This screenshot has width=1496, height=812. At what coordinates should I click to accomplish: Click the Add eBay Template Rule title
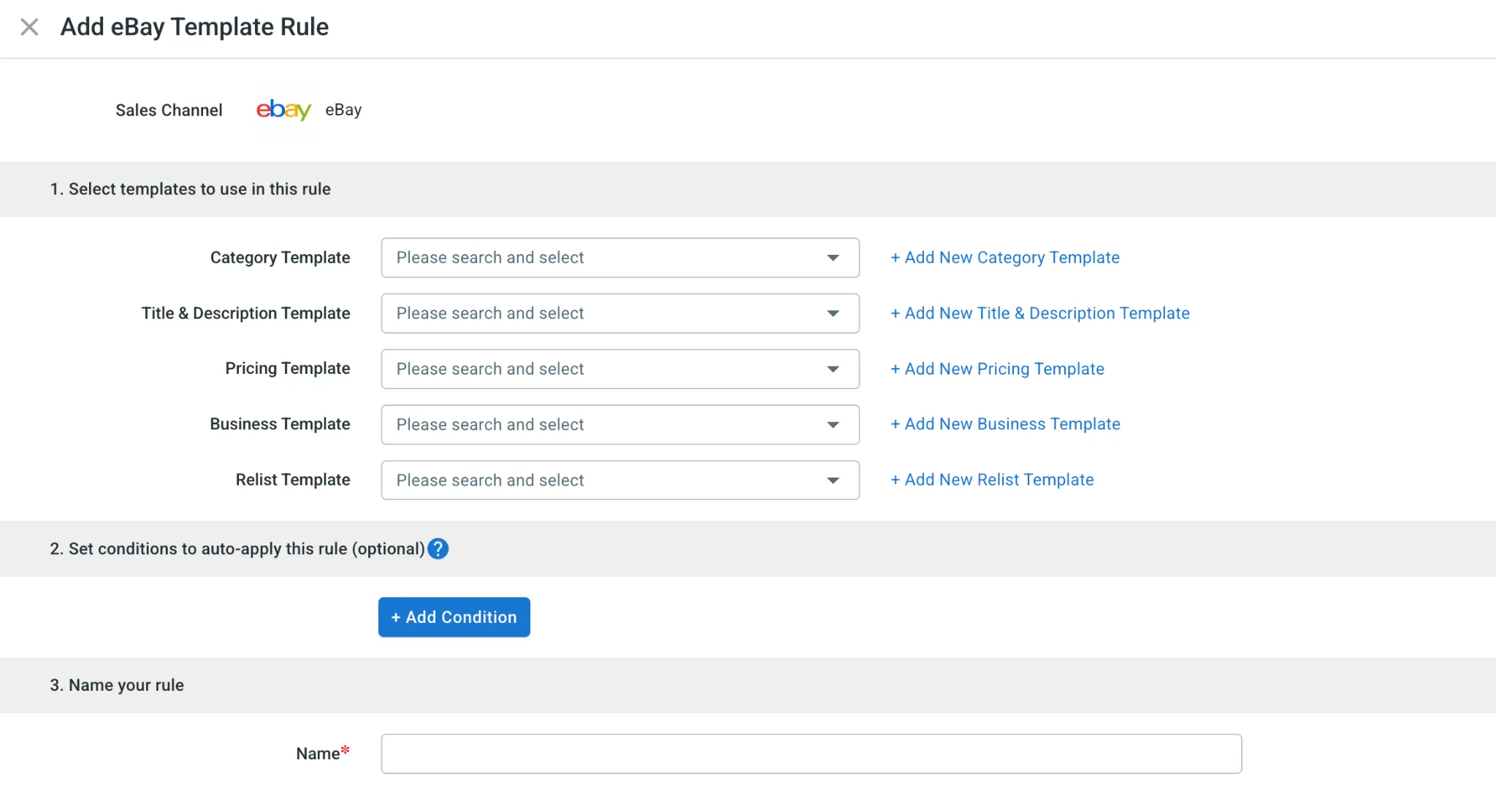point(194,27)
